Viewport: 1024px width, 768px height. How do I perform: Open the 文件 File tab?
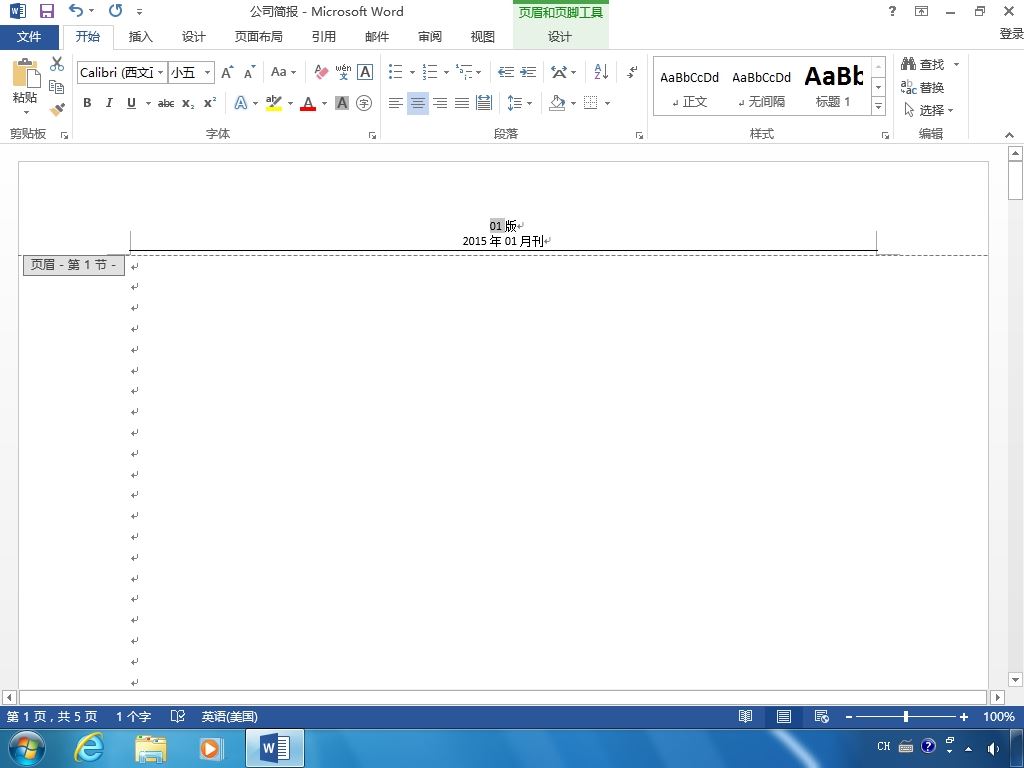29,37
